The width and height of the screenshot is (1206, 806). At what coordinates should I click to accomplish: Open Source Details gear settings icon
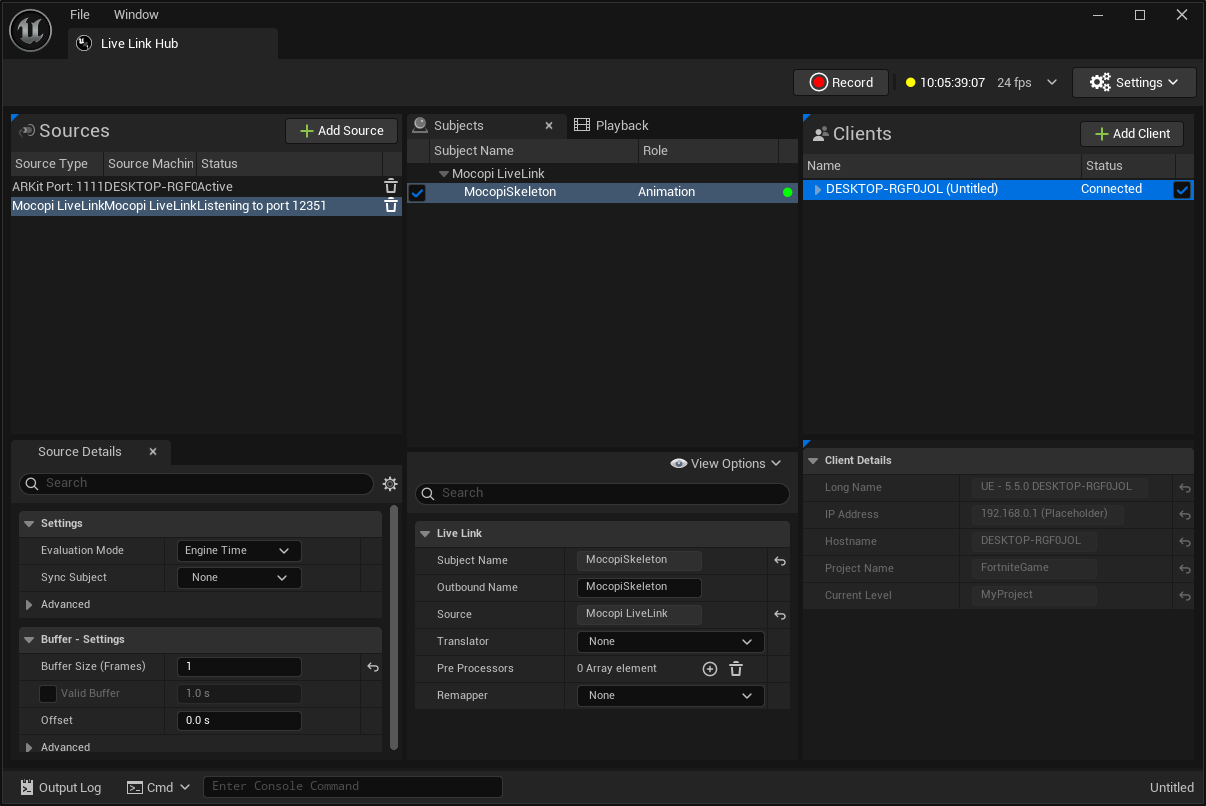pyautogui.click(x=390, y=484)
